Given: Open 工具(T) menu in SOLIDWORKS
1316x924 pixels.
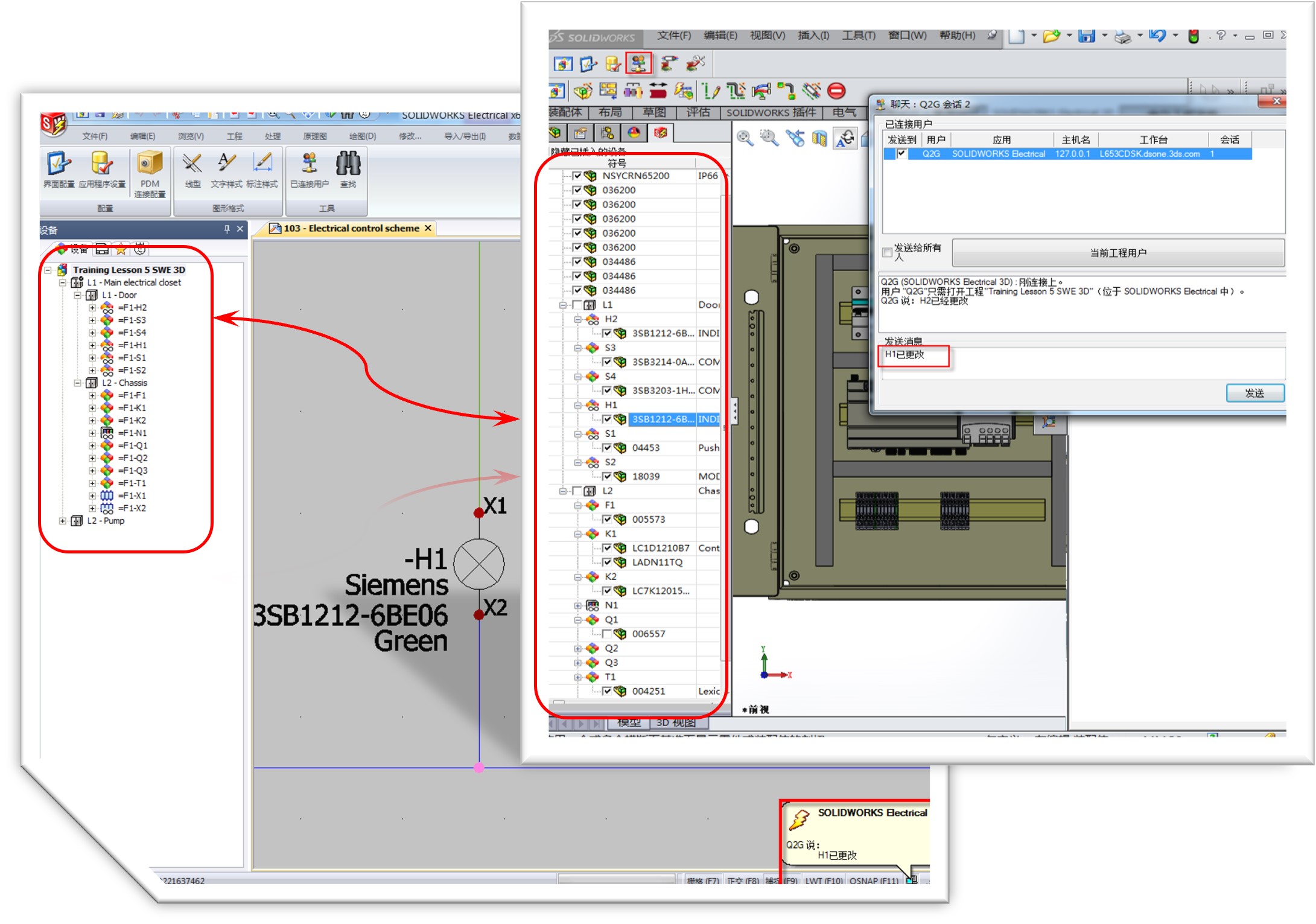Looking at the screenshot, I should (x=858, y=36).
